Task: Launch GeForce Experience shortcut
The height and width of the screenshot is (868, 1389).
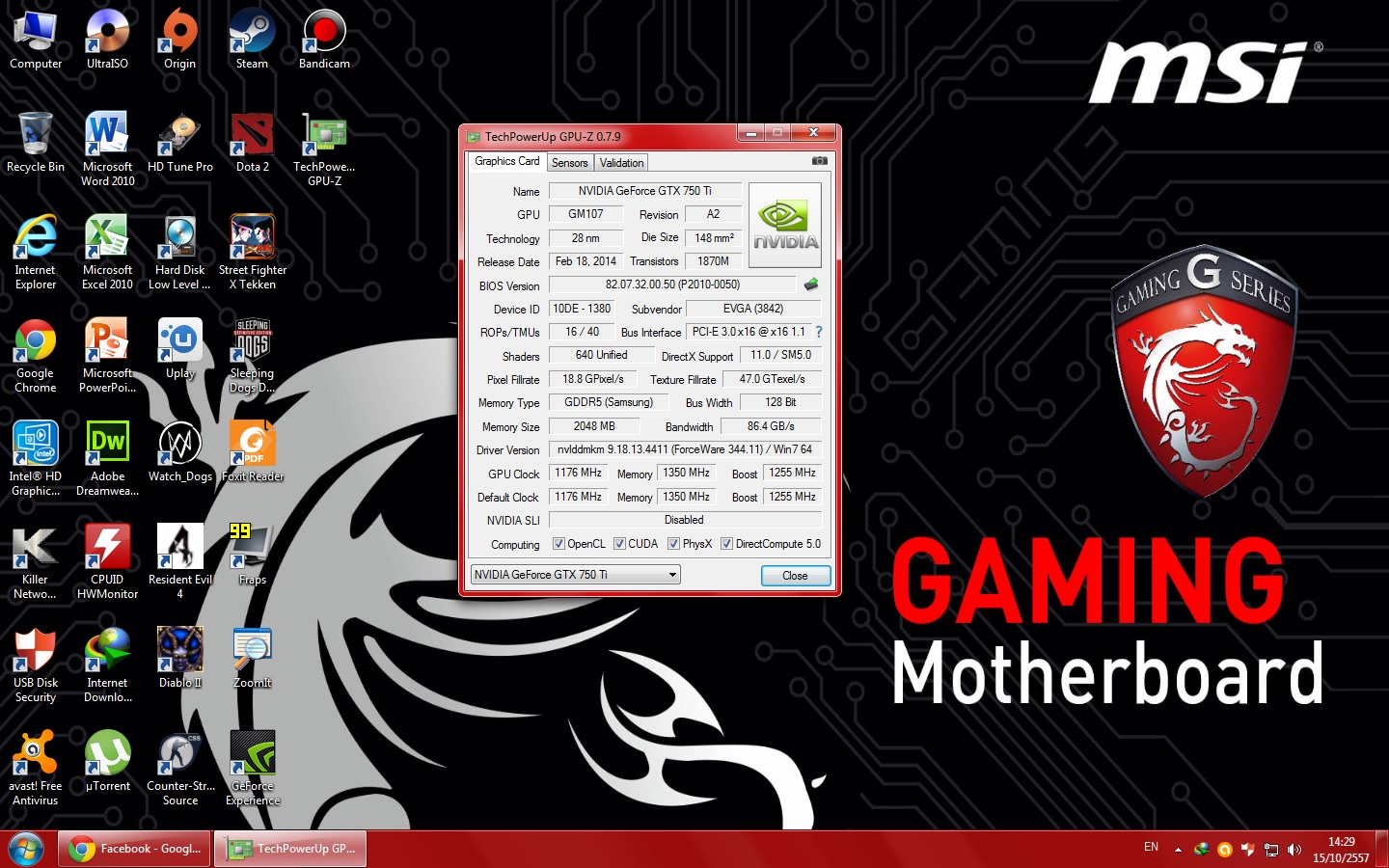Action: pos(252,768)
